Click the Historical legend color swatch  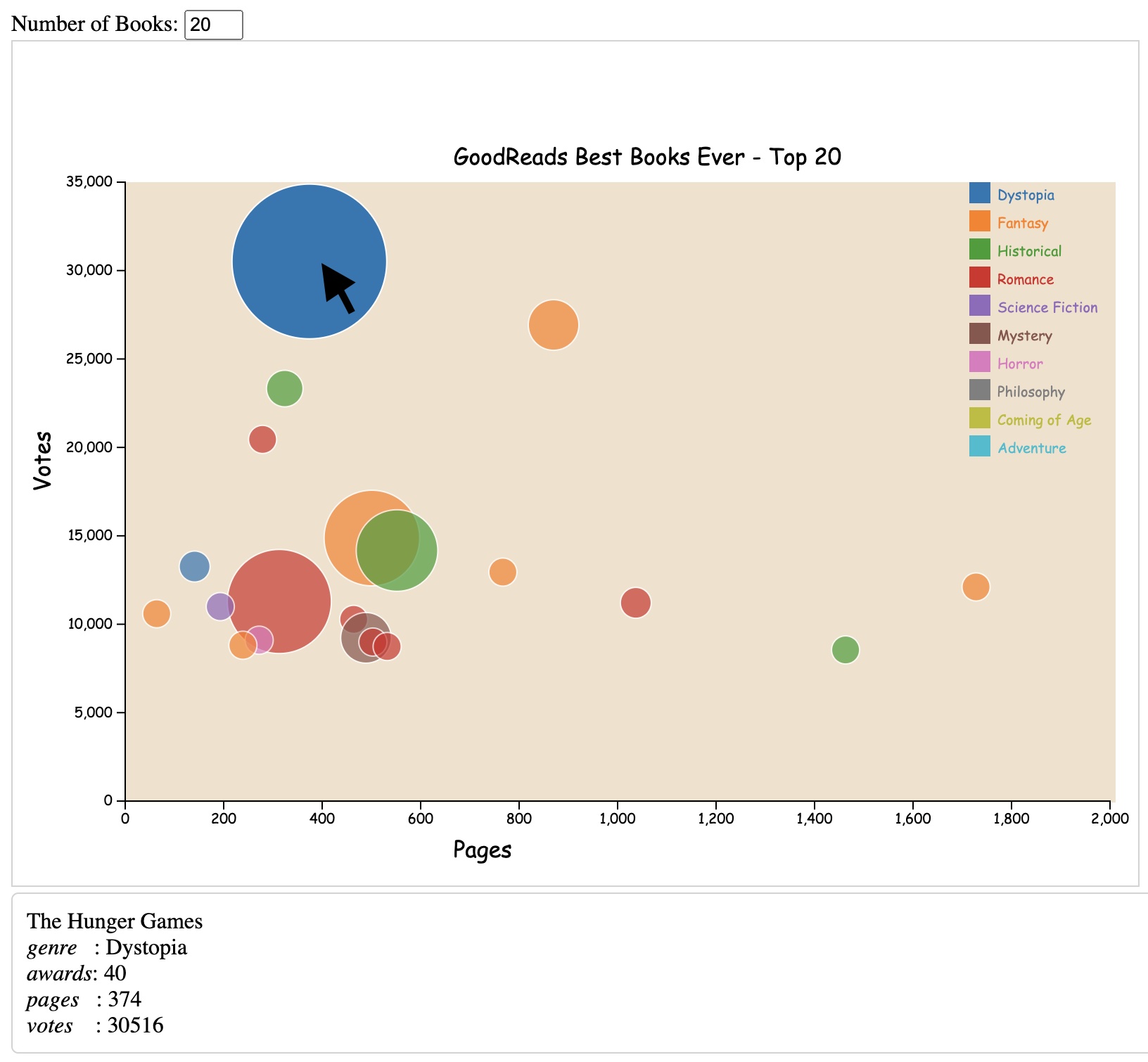(x=980, y=250)
